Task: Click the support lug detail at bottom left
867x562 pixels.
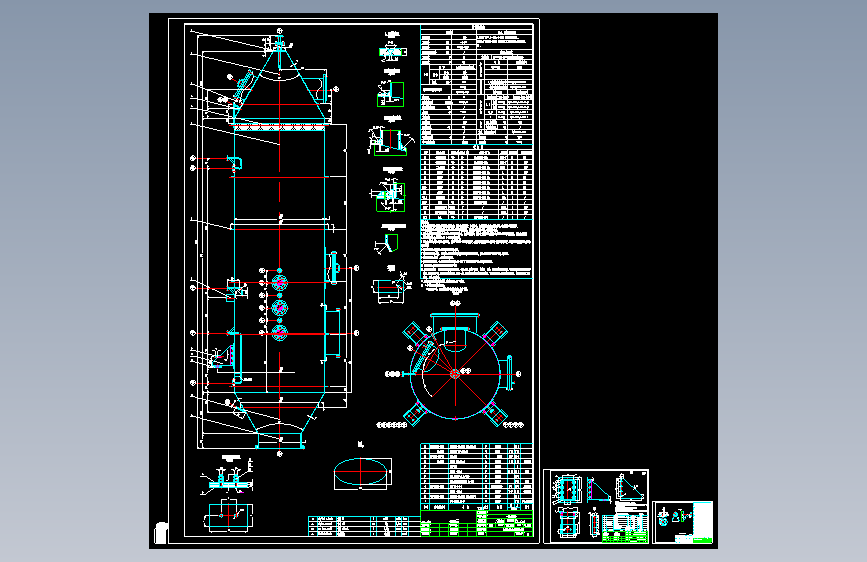Action: click(228, 480)
